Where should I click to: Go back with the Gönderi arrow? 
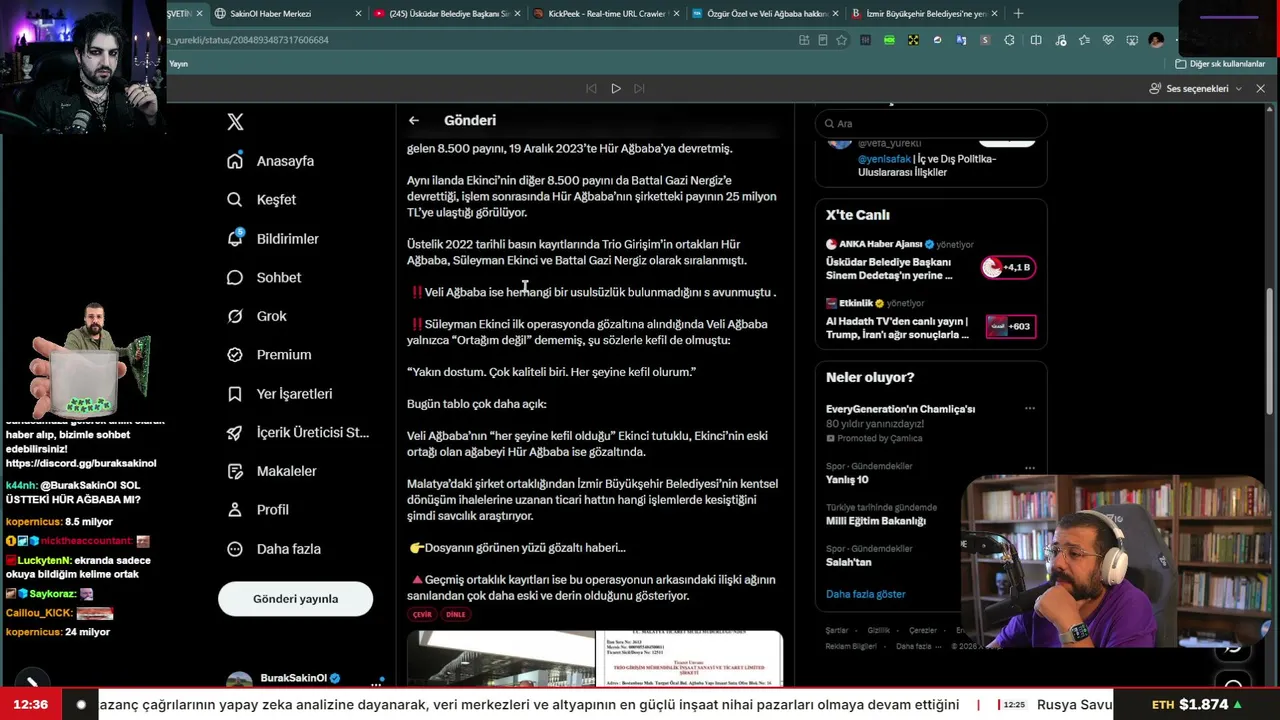(x=414, y=120)
